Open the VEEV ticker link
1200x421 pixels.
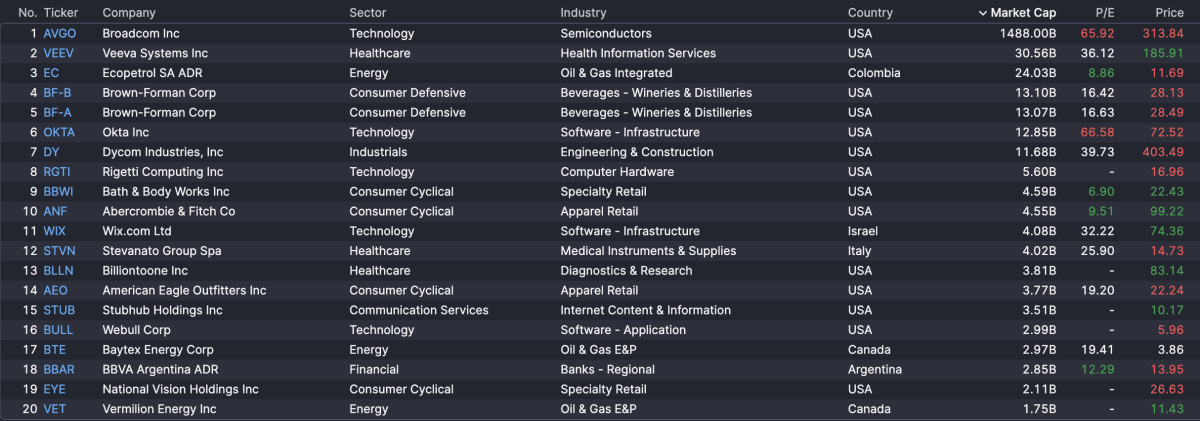tap(60, 53)
